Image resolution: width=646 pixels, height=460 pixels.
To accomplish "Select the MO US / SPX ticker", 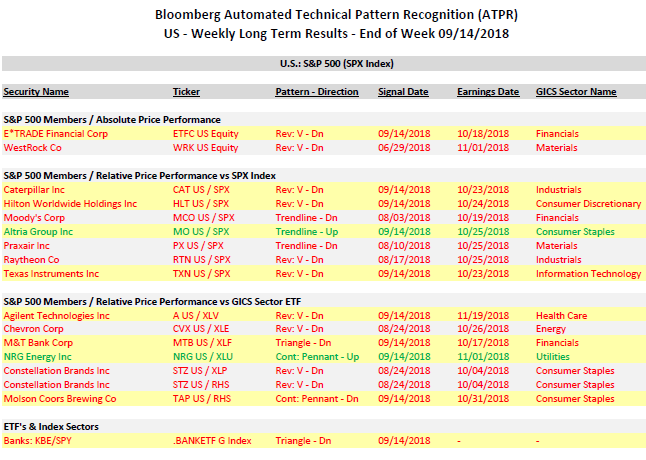I will tap(201, 232).
